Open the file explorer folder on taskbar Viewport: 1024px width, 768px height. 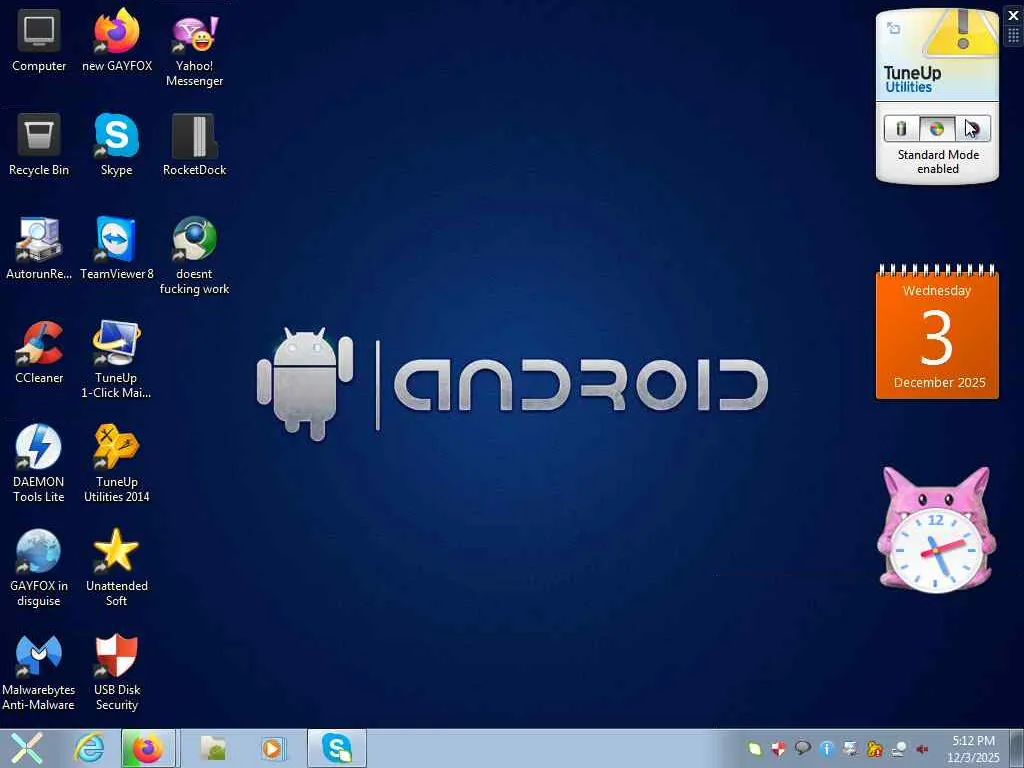click(213, 748)
